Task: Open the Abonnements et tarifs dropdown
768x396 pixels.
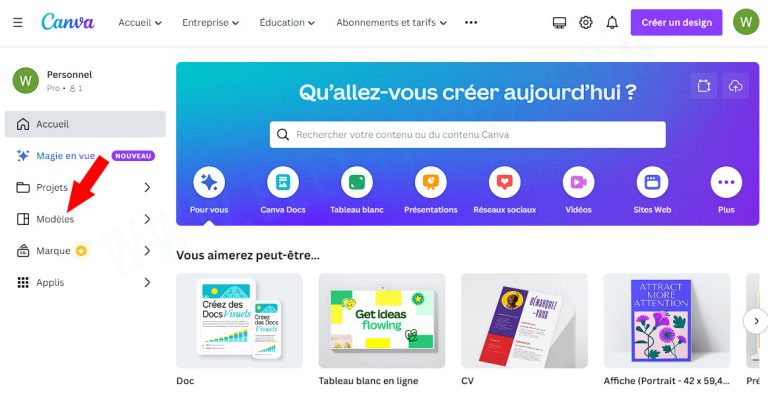Action: tap(391, 23)
